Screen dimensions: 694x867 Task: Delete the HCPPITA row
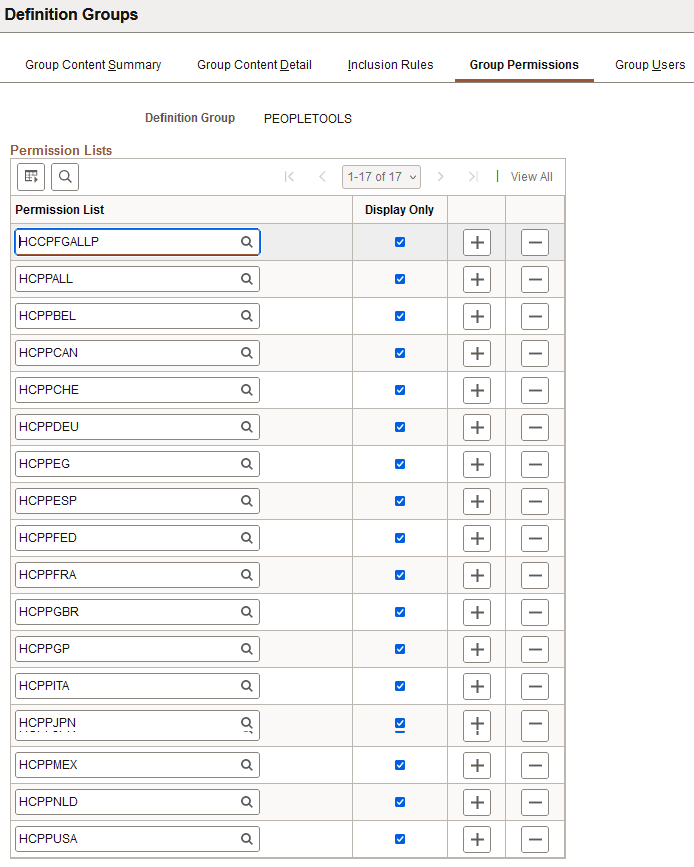click(535, 686)
